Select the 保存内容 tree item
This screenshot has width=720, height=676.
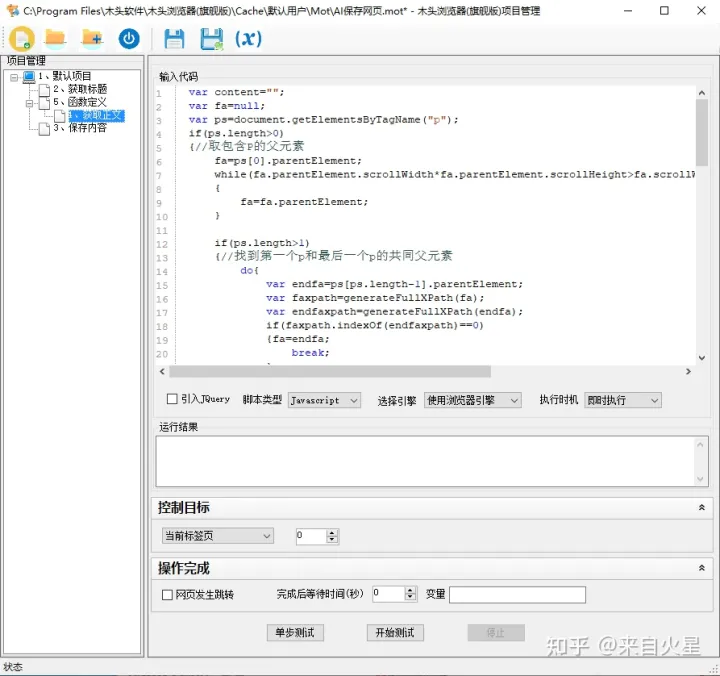87,128
